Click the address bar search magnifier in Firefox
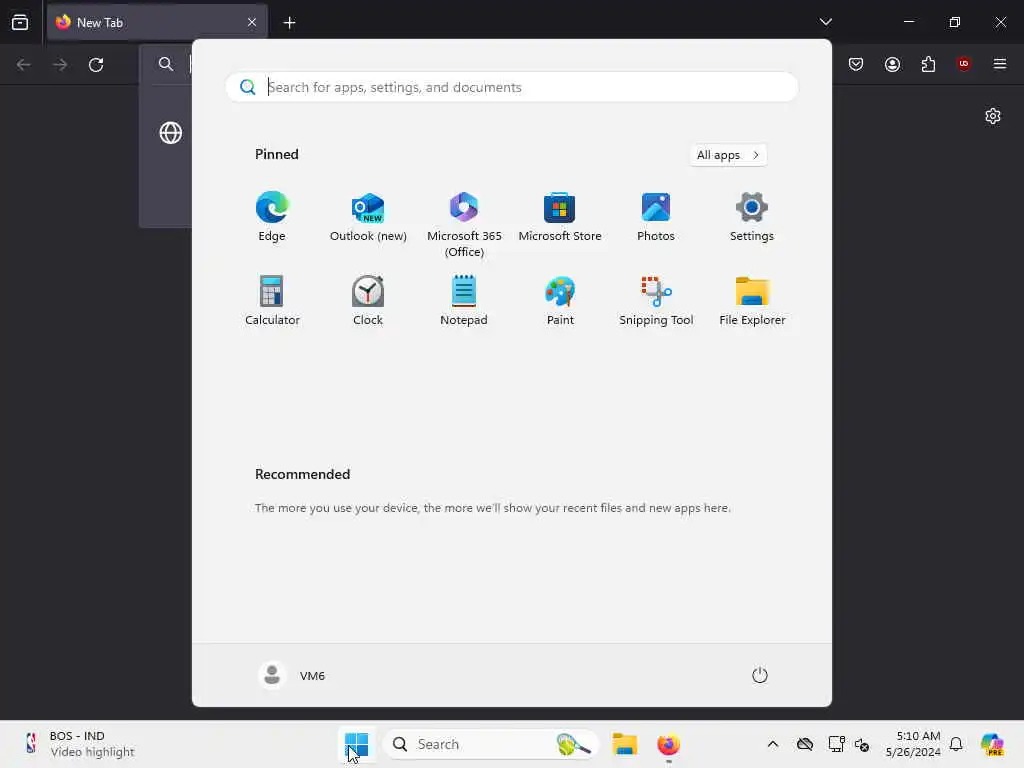The width and height of the screenshot is (1024, 768). (166, 64)
